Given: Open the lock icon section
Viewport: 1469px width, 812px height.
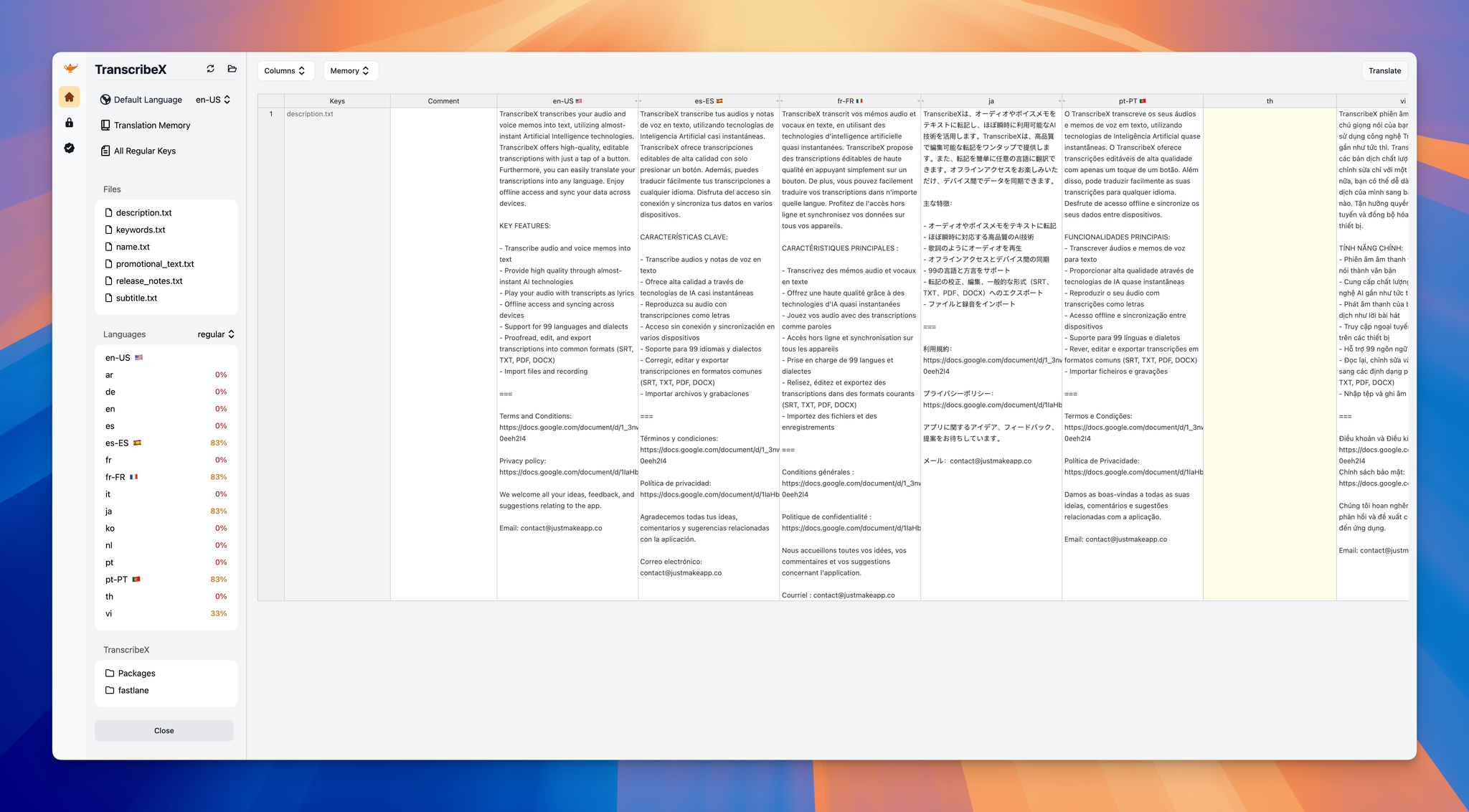Looking at the screenshot, I should point(70,123).
